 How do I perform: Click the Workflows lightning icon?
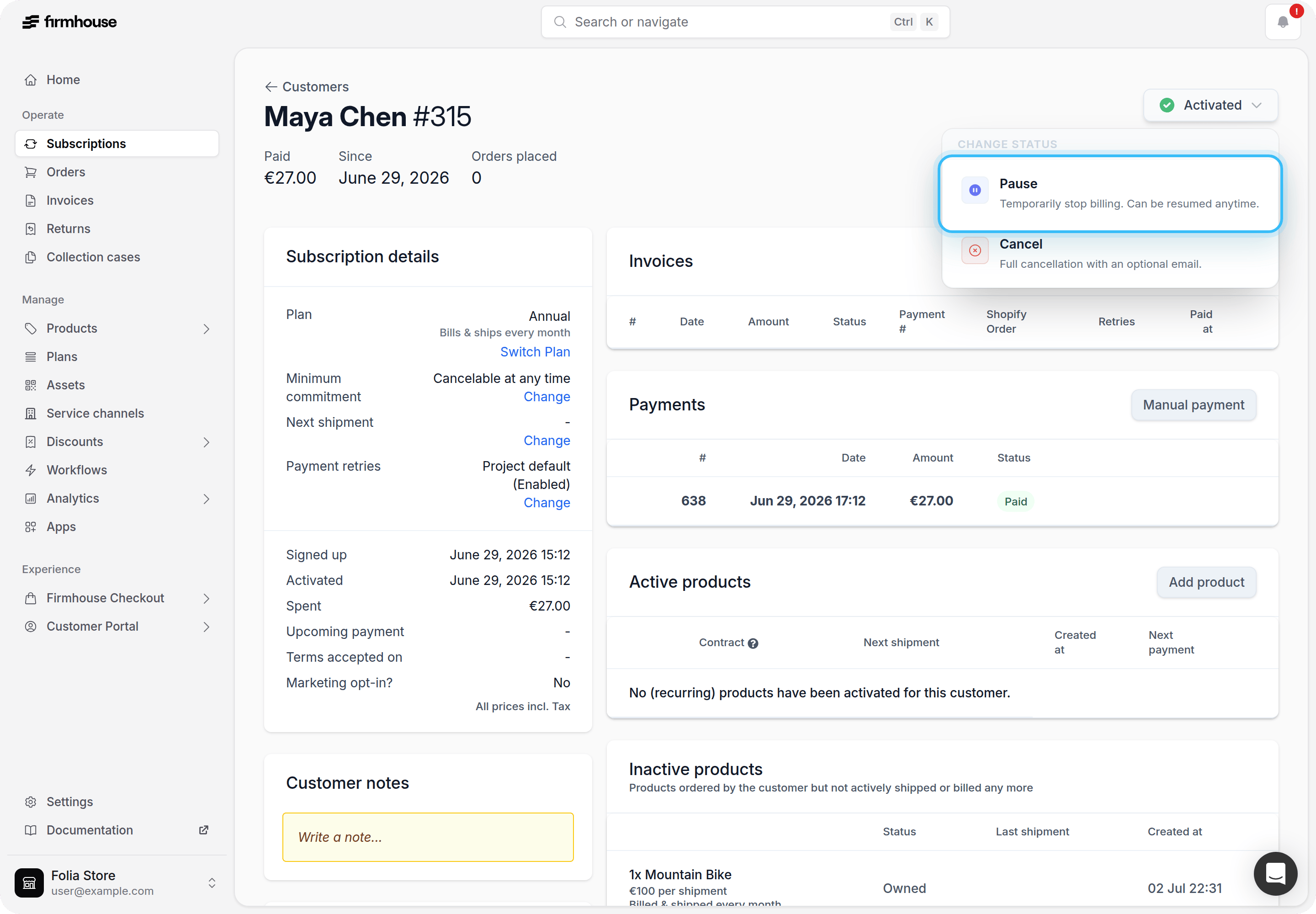click(x=31, y=470)
